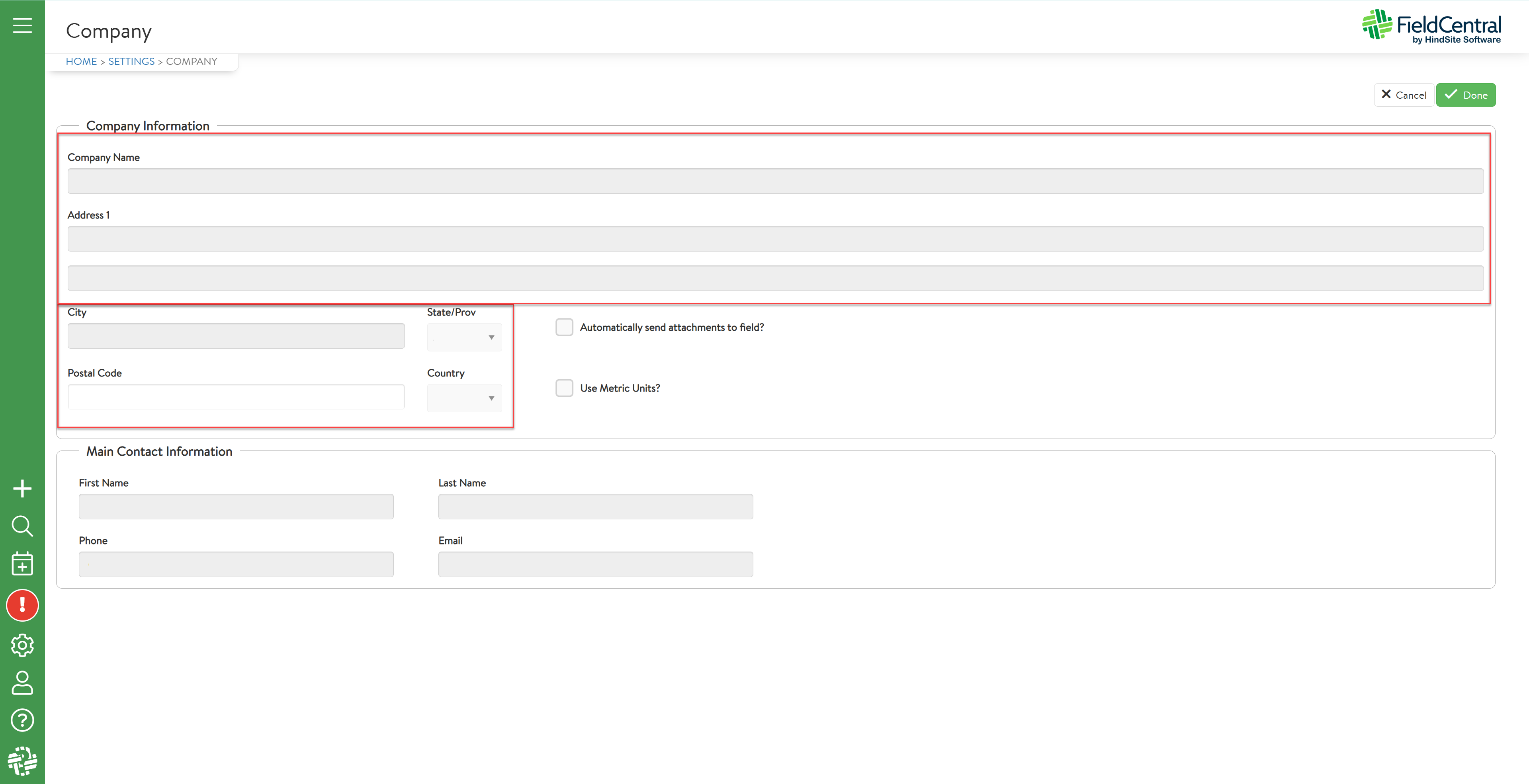This screenshot has width=1529, height=784.
Task: Click the First Name input field
Action: (x=236, y=507)
